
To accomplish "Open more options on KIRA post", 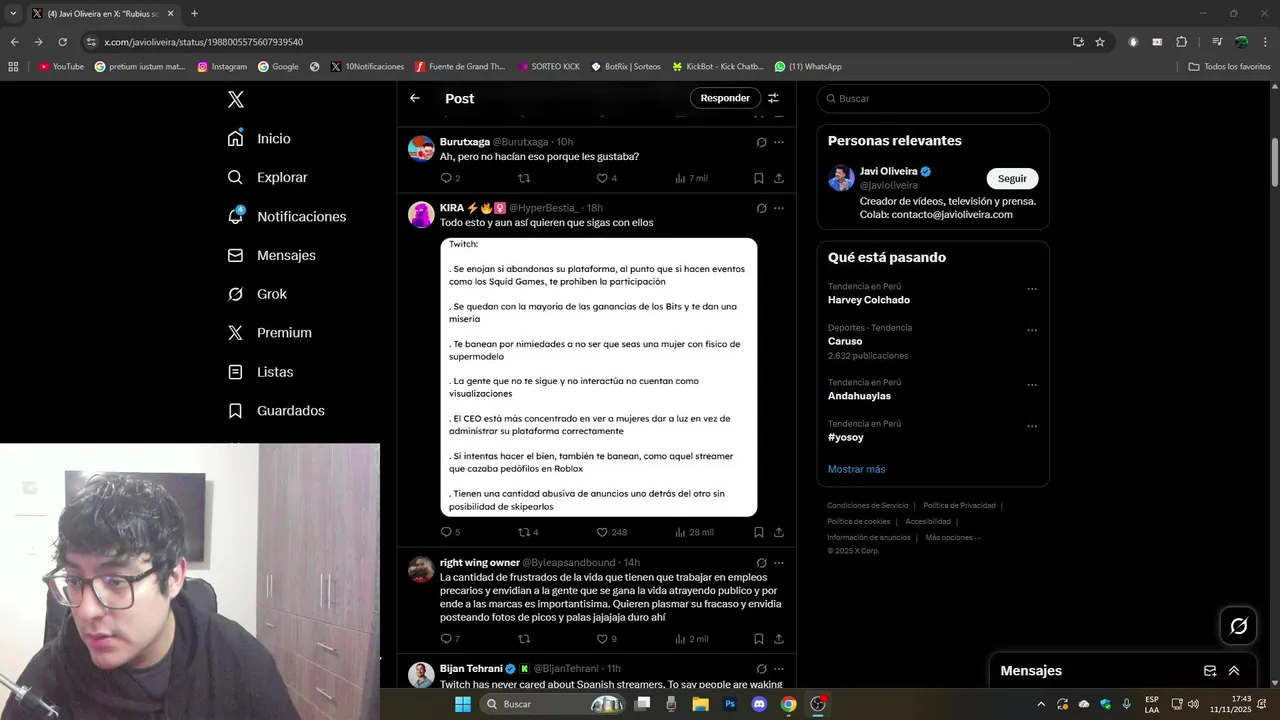I will click(x=779, y=208).
